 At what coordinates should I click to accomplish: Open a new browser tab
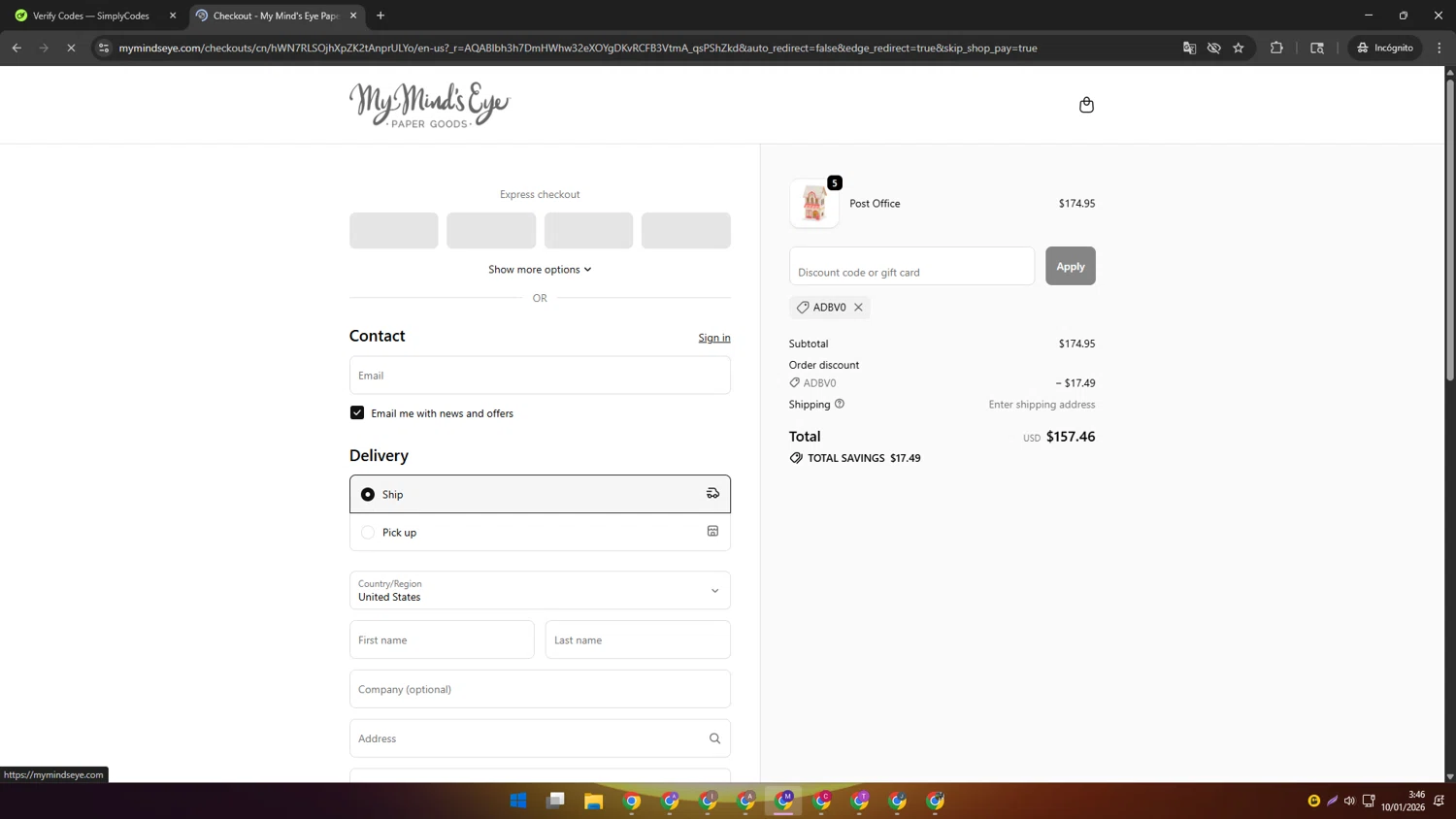click(381, 16)
